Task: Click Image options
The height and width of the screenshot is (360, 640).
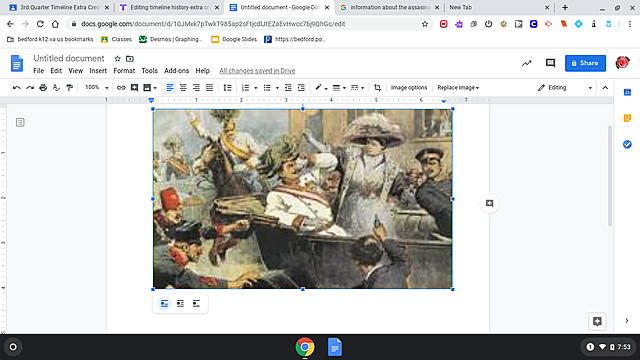Action: pyautogui.click(x=409, y=88)
